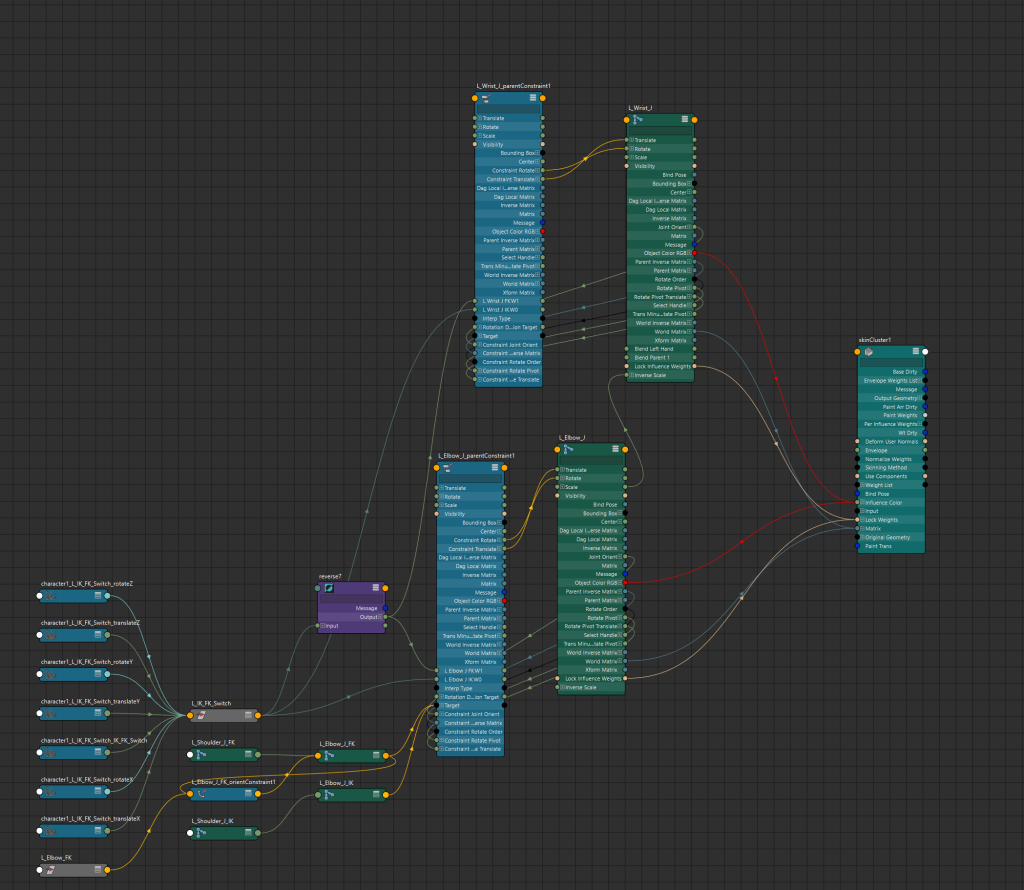Click the joint icon on L_Wrist_J node
This screenshot has width=1024, height=890.
(x=639, y=119)
